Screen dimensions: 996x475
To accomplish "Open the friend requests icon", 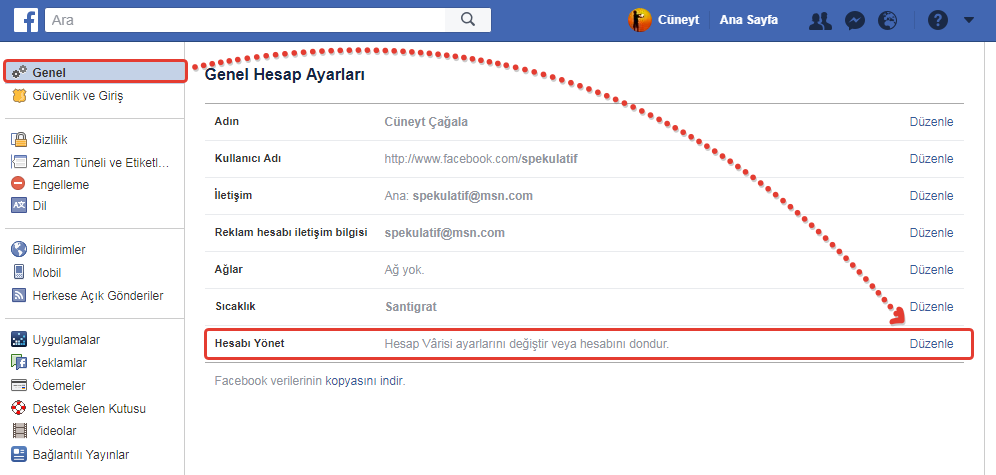I will (821, 20).
